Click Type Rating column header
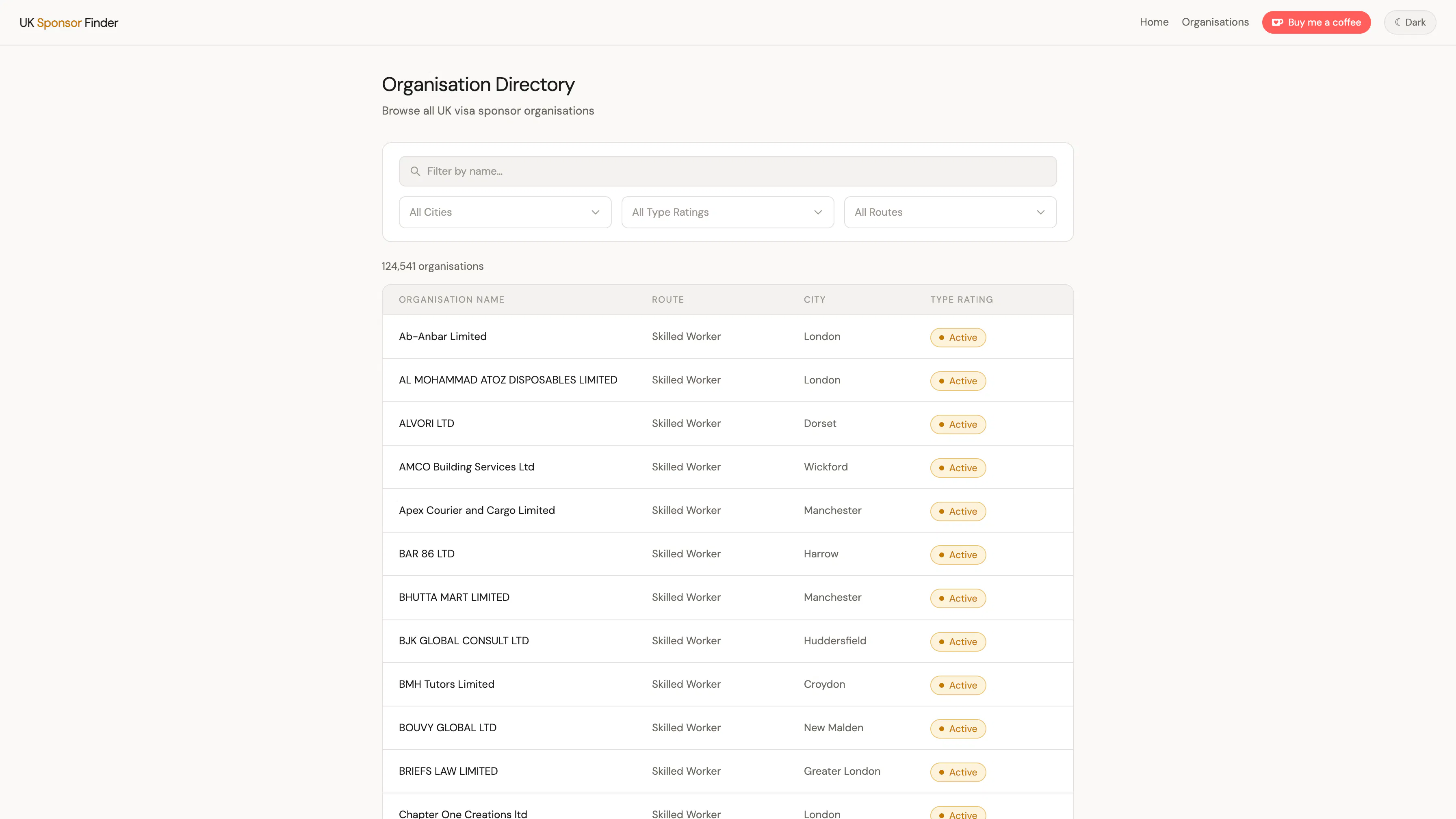Image resolution: width=1456 pixels, height=819 pixels. (962, 299)
